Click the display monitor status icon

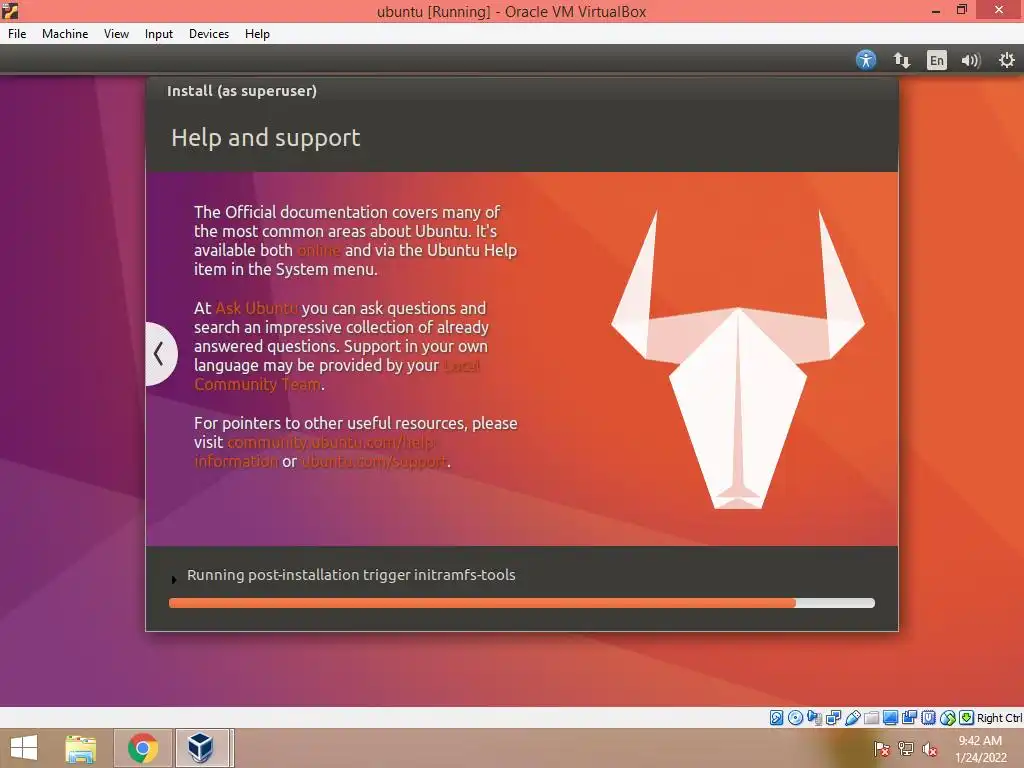[x=890, y=718]
